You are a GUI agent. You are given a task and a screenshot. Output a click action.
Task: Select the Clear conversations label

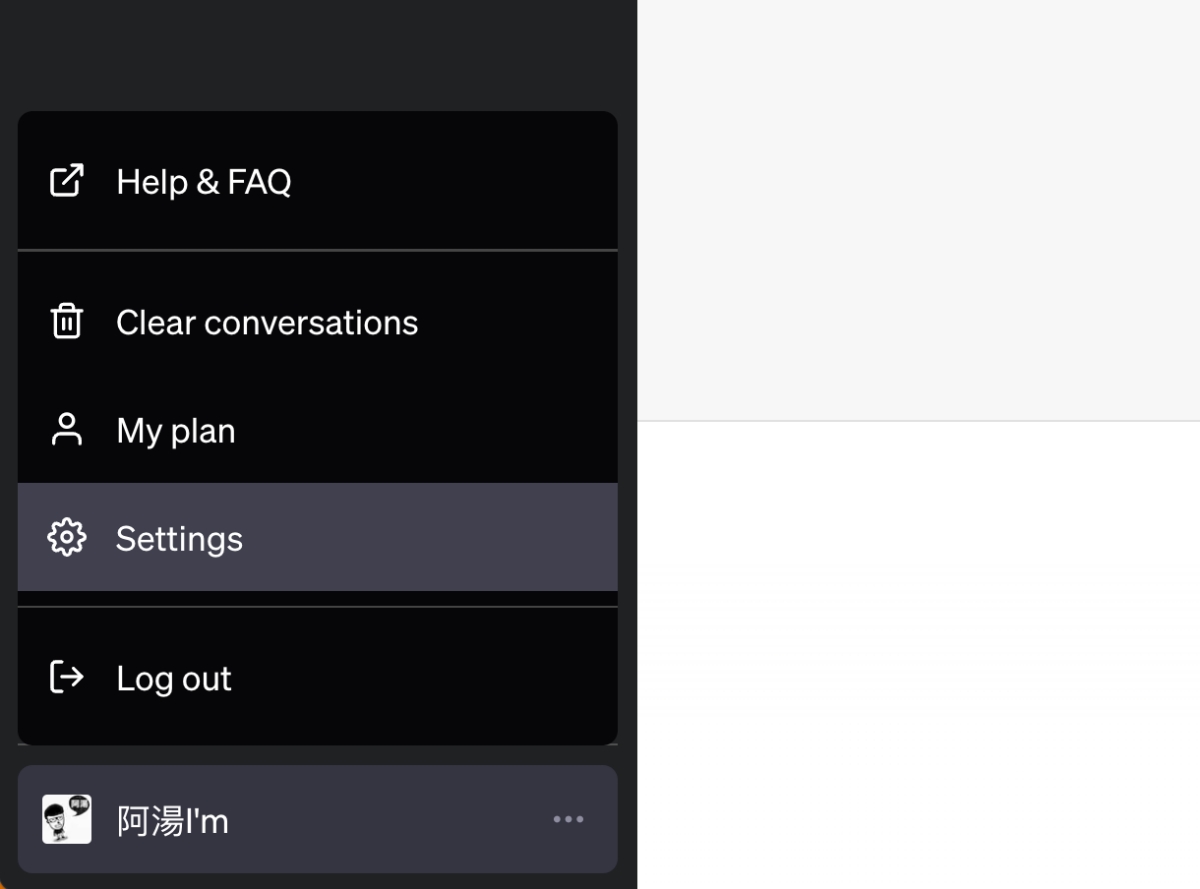point(267,323)
